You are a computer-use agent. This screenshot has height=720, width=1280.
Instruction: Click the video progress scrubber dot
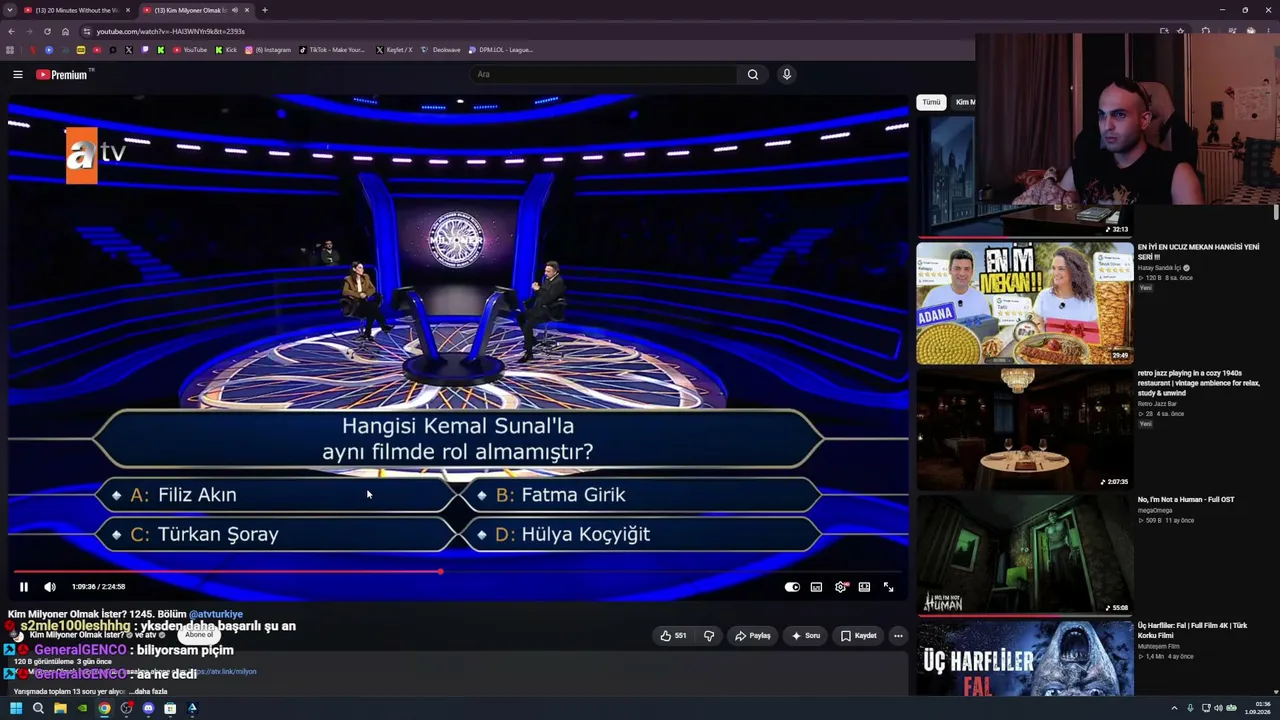(440, 572)
